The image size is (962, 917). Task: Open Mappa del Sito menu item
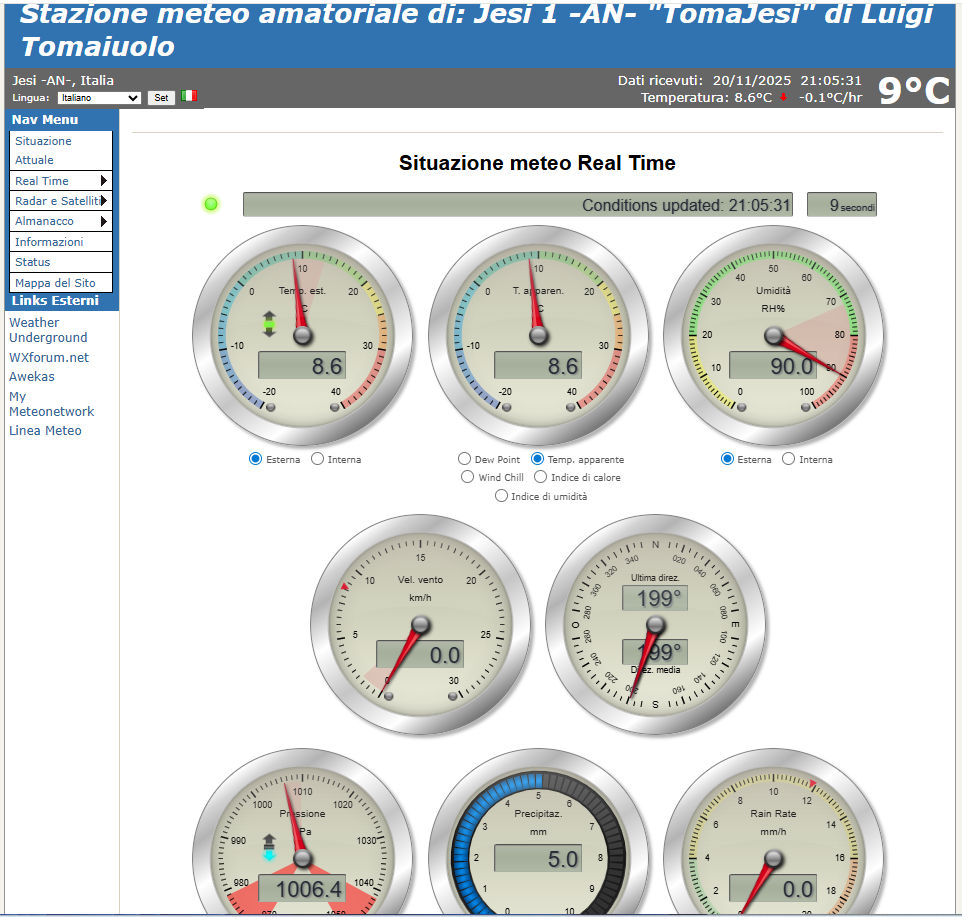[x=55, y=283]
